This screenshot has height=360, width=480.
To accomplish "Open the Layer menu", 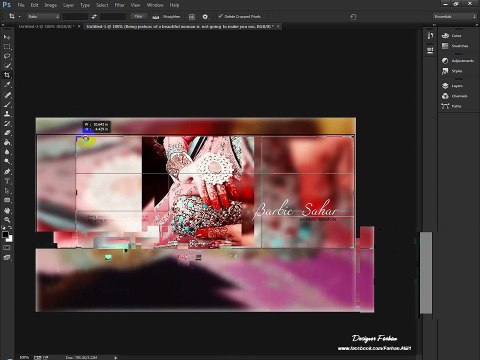I will [x=69, y=5].
